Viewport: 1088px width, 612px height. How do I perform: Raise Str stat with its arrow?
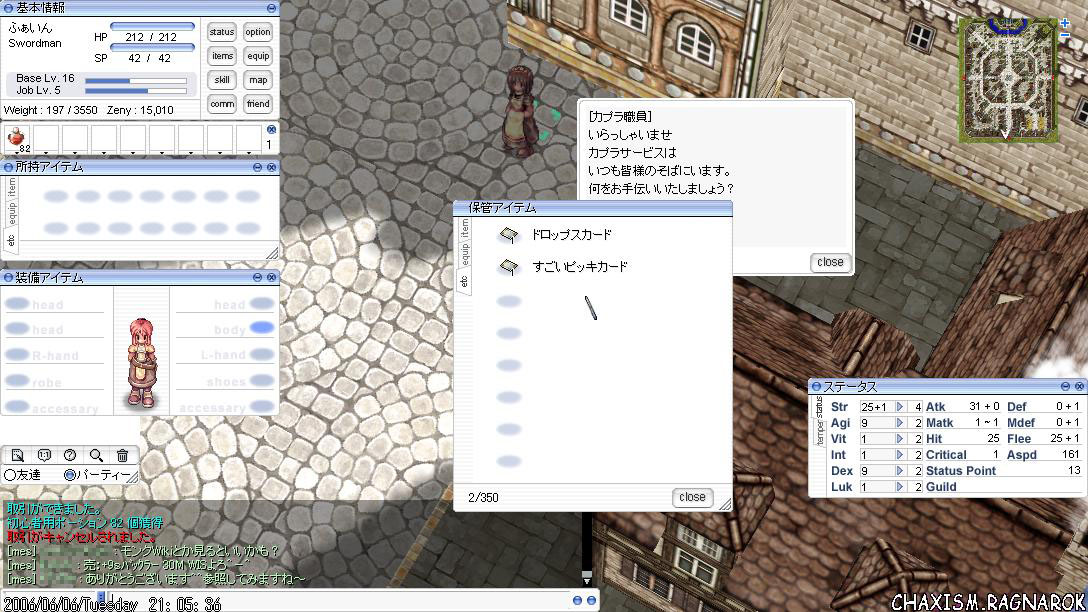coord(900,407)
